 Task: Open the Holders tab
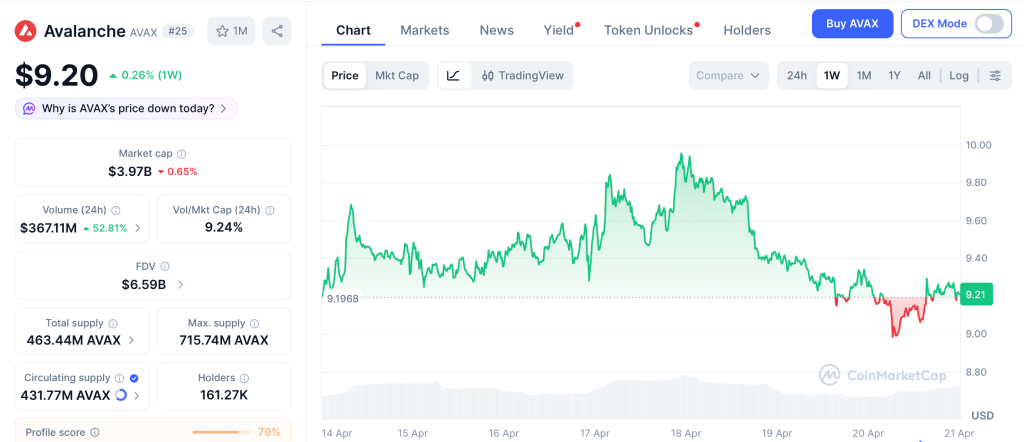coord(747,30)
